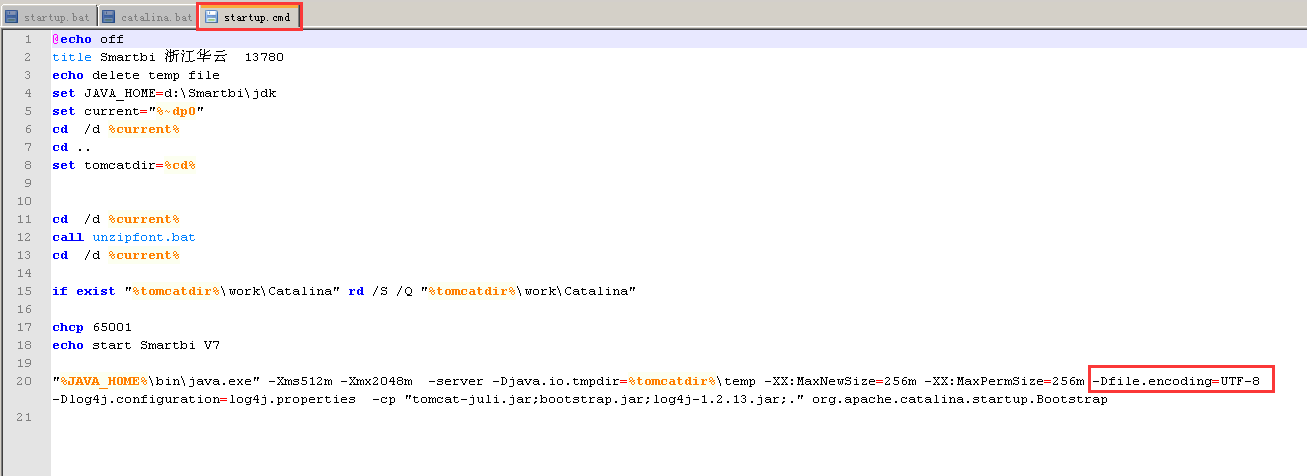Click '-Djava.io.tmpdir' option text

tap(557, 381)
